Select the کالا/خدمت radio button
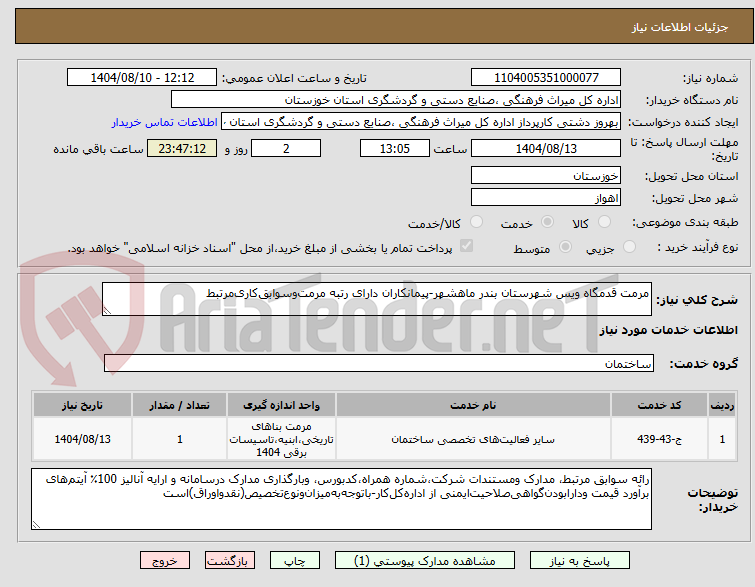Screen dimensions: 755x587 [x=476, y=222]
